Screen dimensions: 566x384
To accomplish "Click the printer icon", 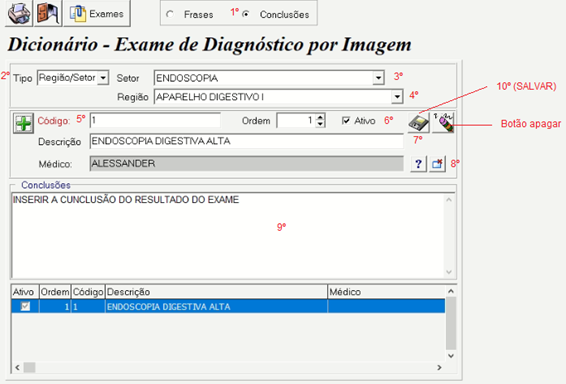I will (19, 13).
